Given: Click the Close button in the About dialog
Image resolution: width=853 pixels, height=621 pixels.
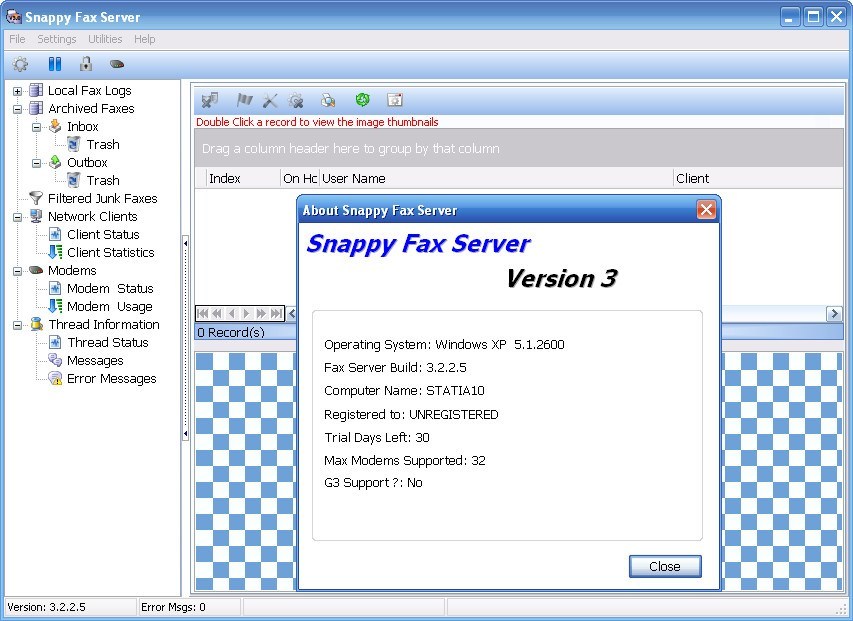Looking at the screenshot, I should click(664, 566).
